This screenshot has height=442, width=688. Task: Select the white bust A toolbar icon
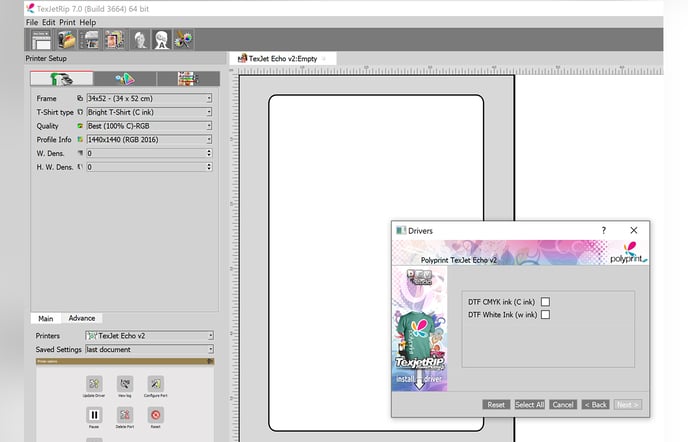point(161,40)
